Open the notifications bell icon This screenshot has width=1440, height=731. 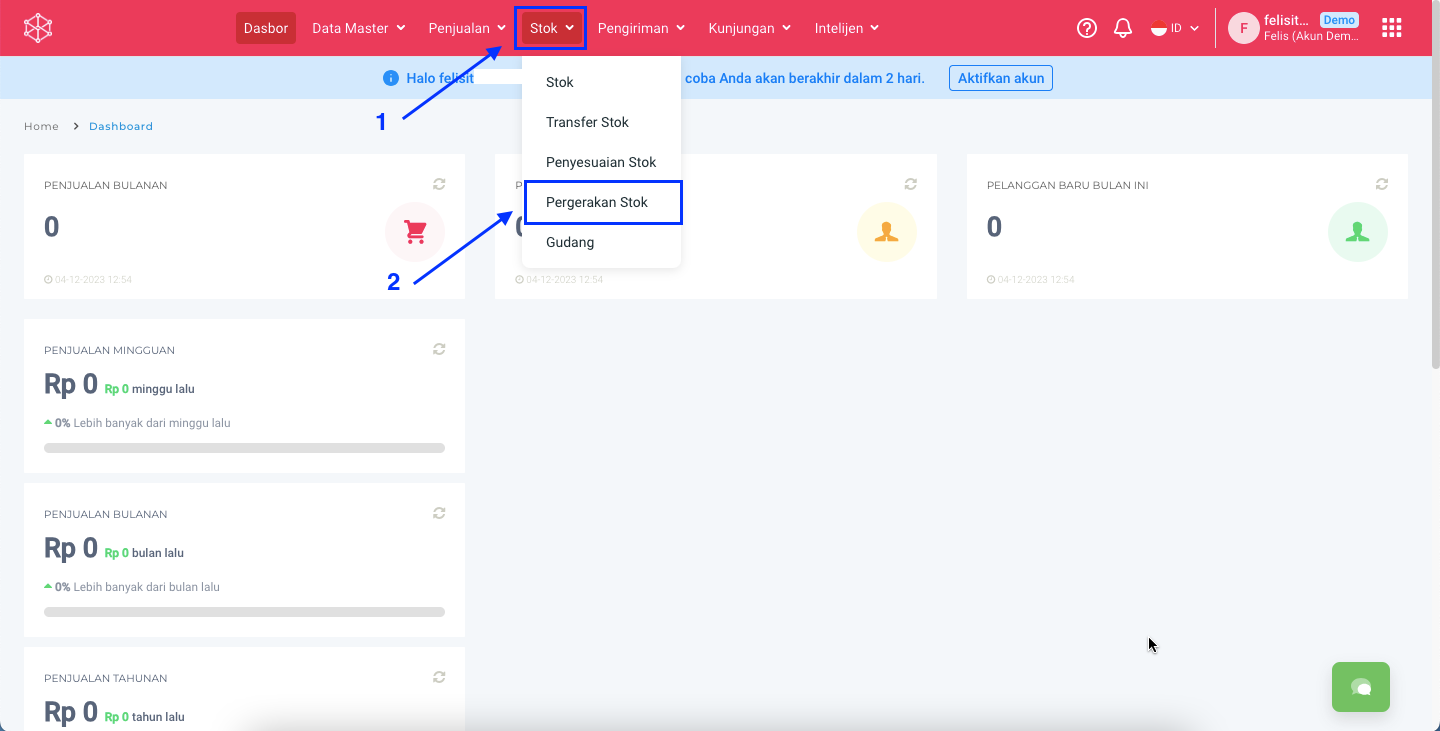point(1123,28)
